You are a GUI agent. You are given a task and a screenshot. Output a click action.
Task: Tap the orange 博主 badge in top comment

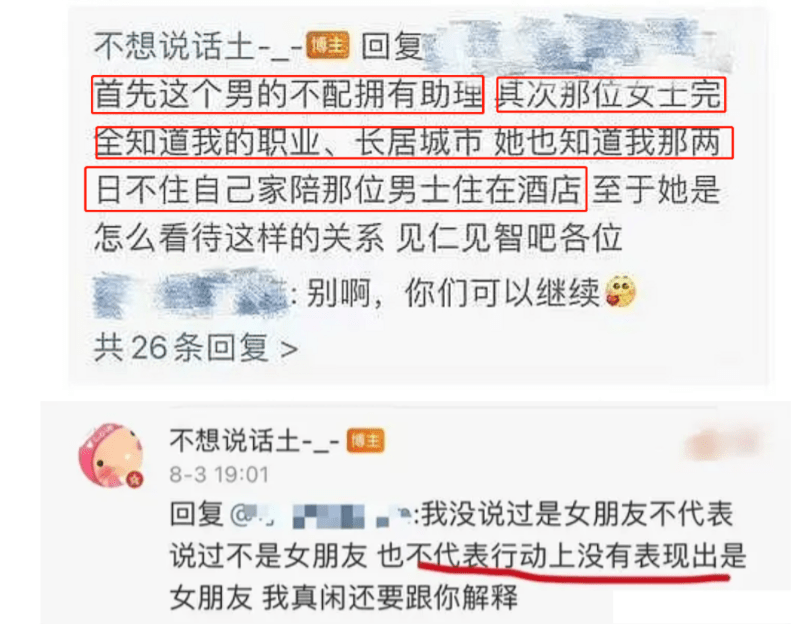tap(328, 45)
